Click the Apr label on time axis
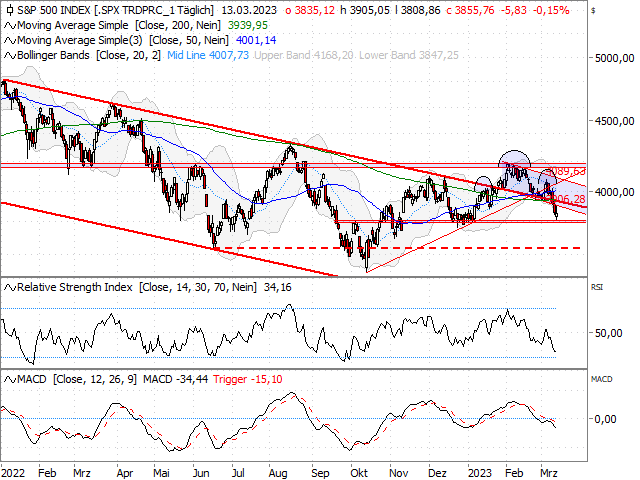640x480 pixels. coord(124,473)
